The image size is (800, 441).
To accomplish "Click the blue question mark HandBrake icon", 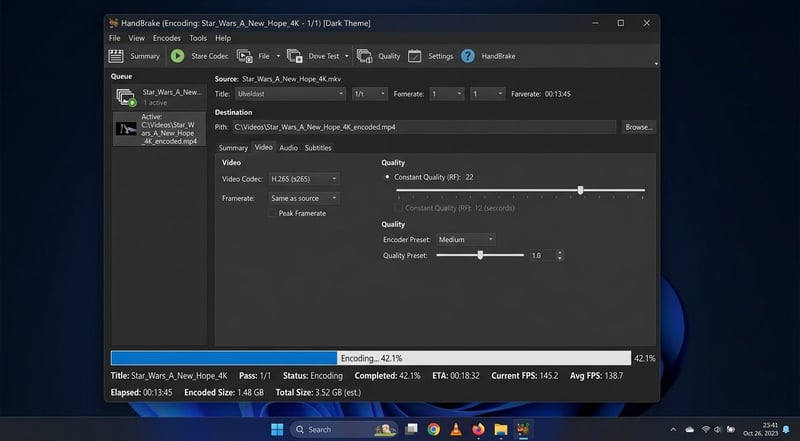I will pyautogui.click(x=468, y=56).
